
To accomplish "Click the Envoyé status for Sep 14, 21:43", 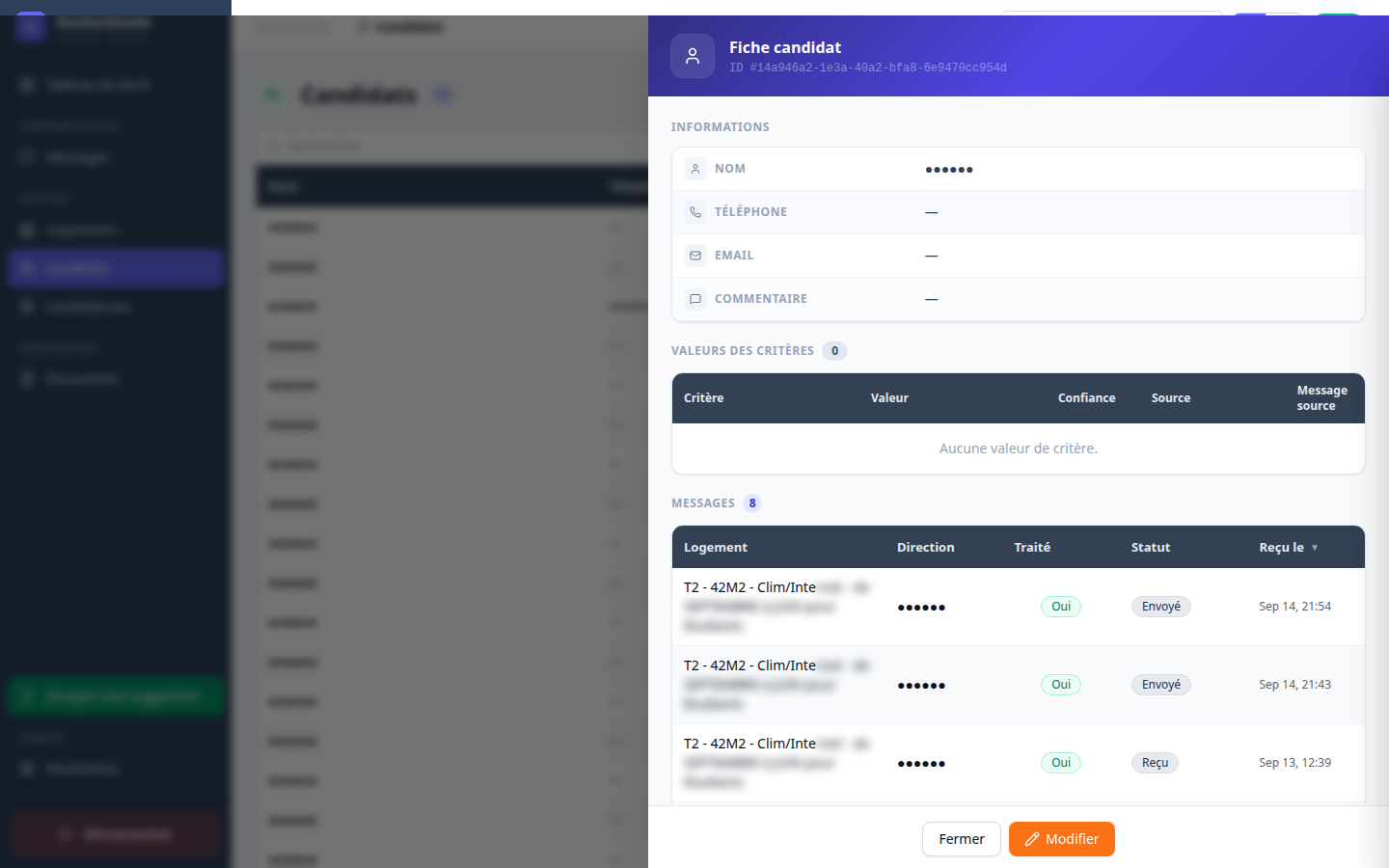I will [x=1161, y=685].
